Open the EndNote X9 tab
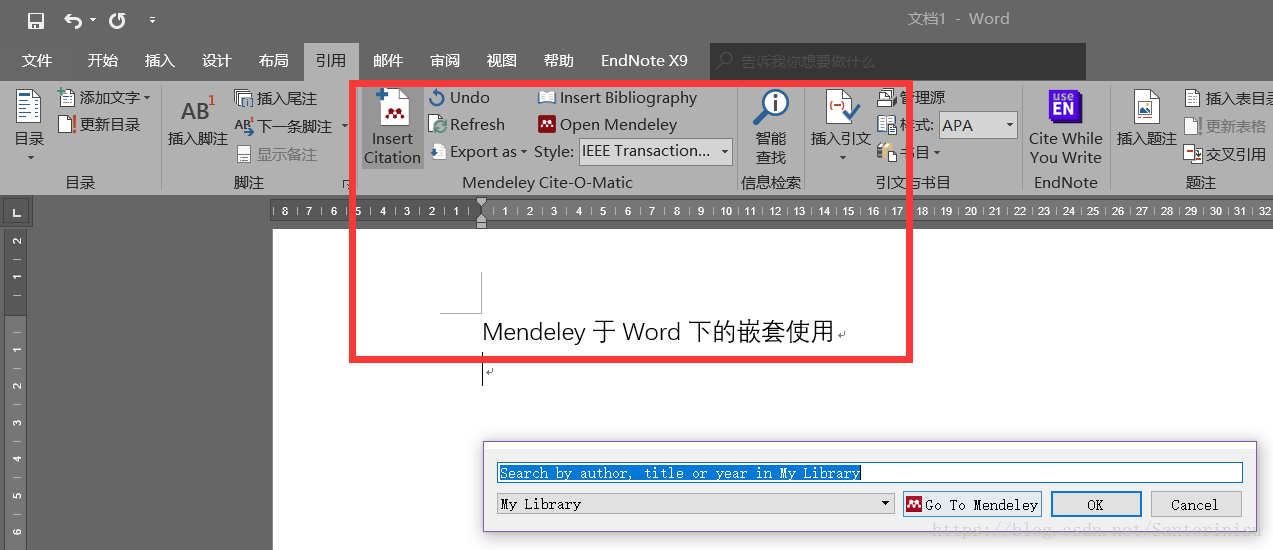Viewport: 1273px width, 550px height. [x=644, y=61]
